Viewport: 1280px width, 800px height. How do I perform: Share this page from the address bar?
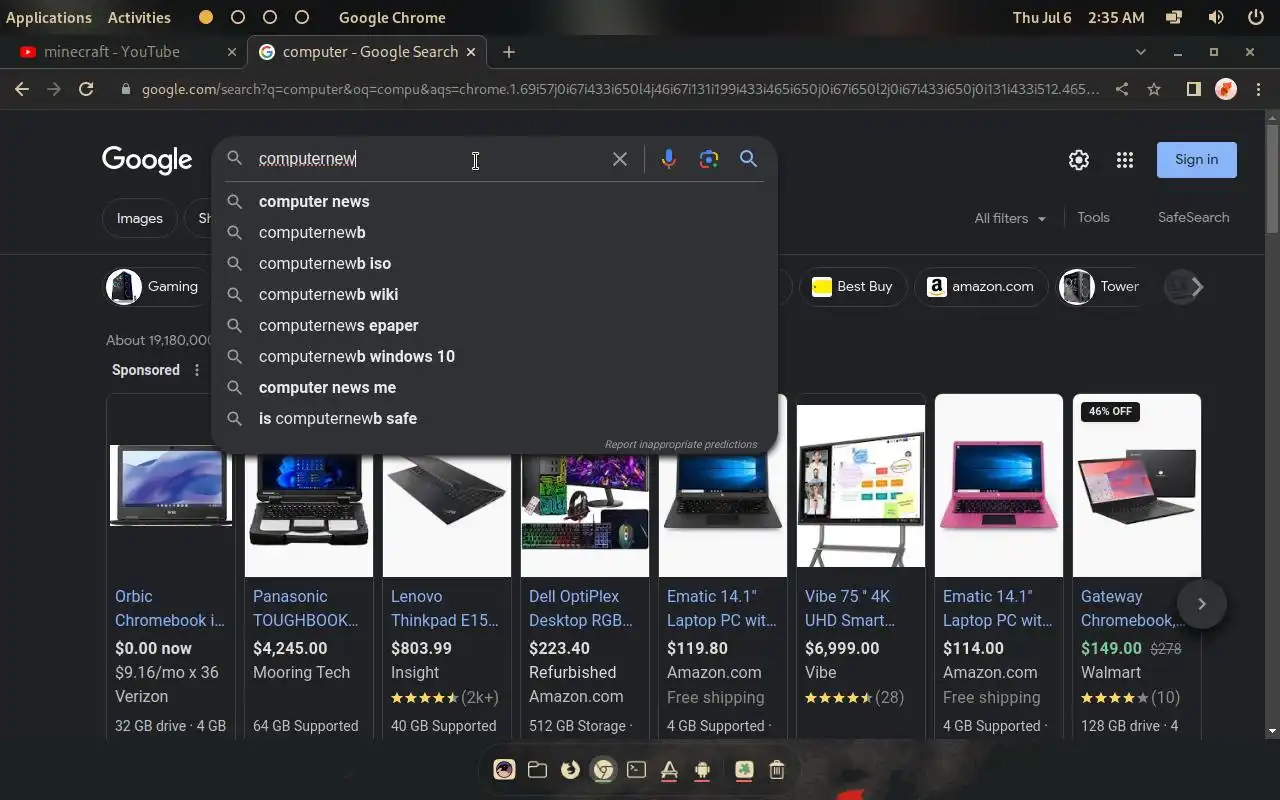point(1122,89)
